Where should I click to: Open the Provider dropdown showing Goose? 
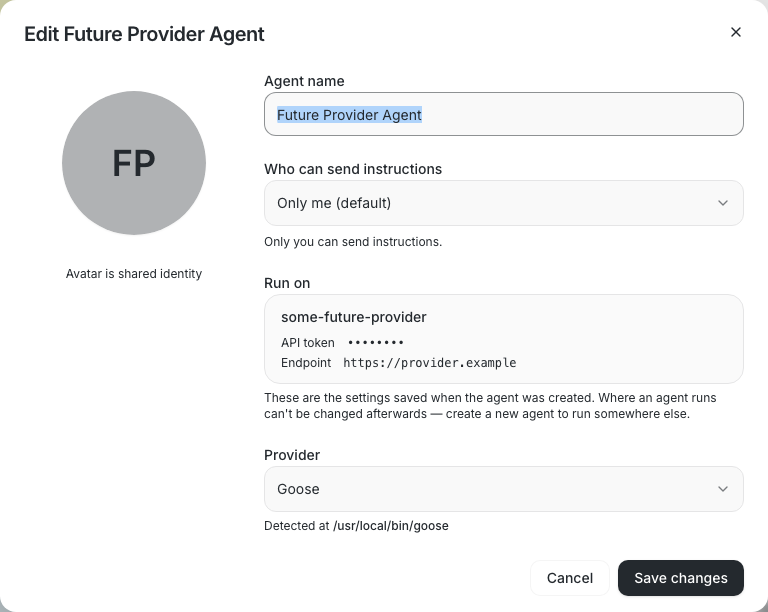click(x=504, y=489)
